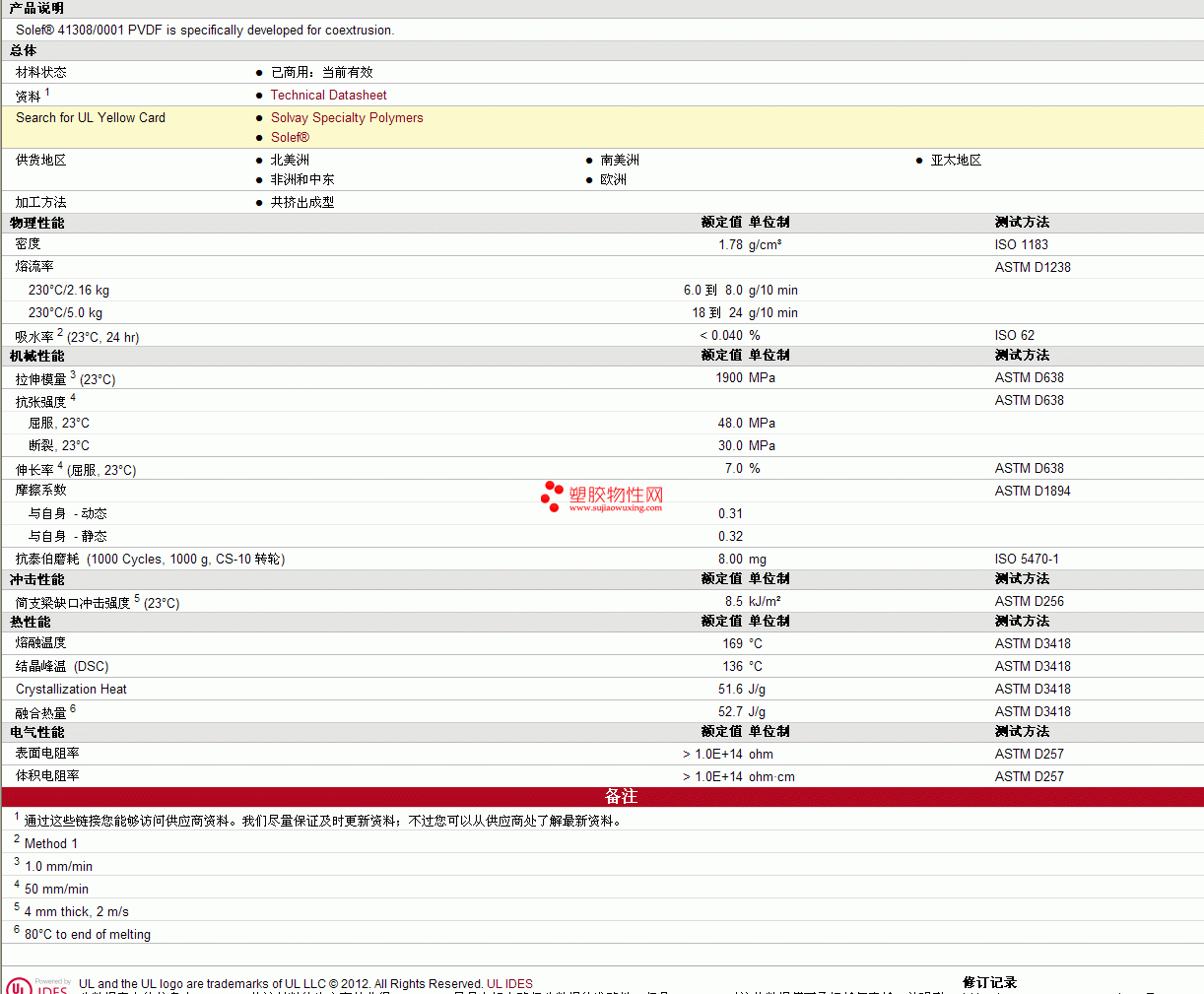The width and height of the screenshot is (1204, 994).
Task: Click the Search for UL Yellow Card label
Action: click(x=91, y=118)
